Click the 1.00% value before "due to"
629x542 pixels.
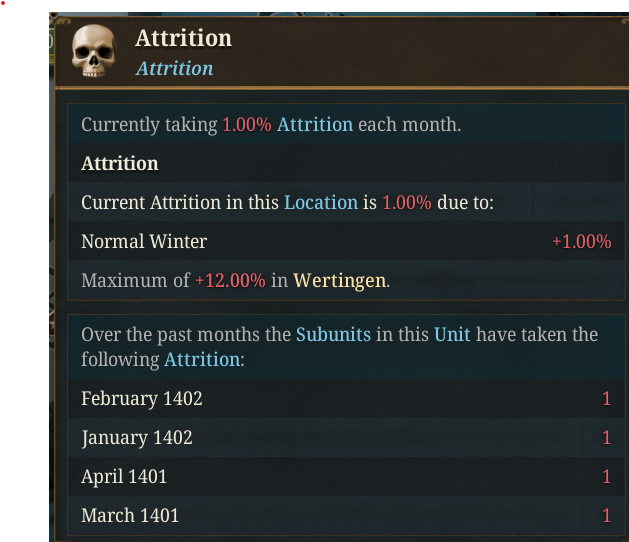tap(407, 202)
